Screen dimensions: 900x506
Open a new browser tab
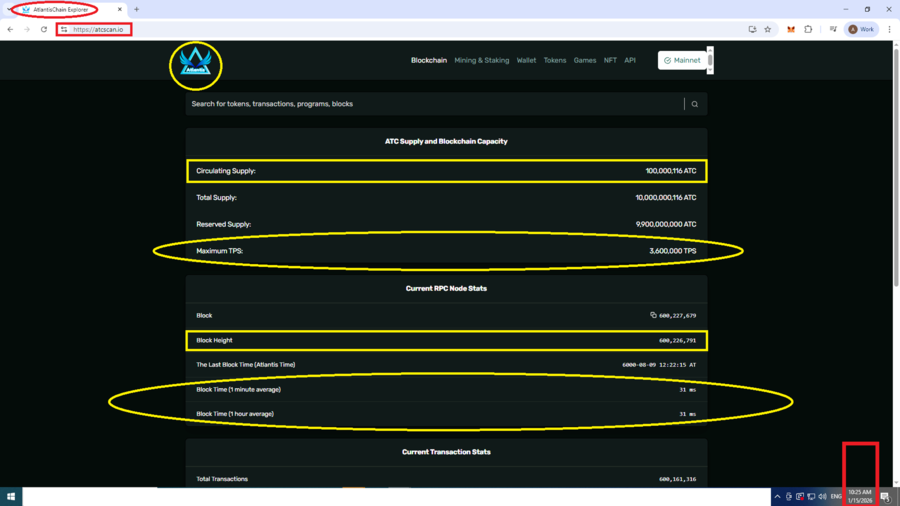(x=137, y=9)
